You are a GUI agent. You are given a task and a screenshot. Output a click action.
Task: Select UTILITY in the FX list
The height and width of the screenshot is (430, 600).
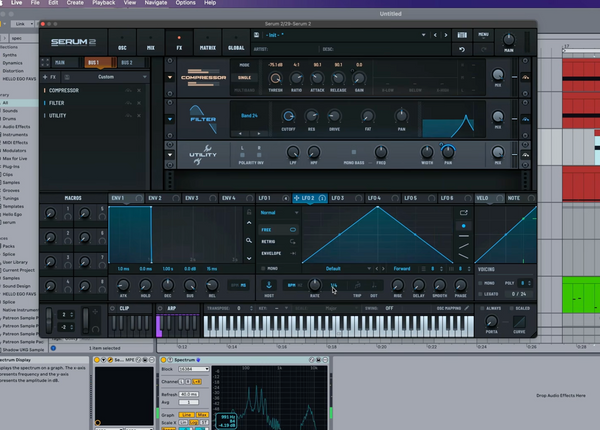point(57,116)
